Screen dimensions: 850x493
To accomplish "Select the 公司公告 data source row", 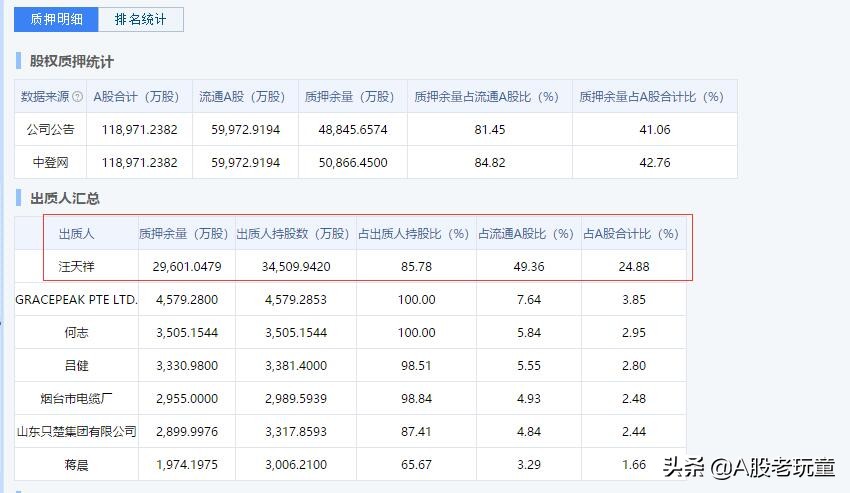I will pos(50,130).
